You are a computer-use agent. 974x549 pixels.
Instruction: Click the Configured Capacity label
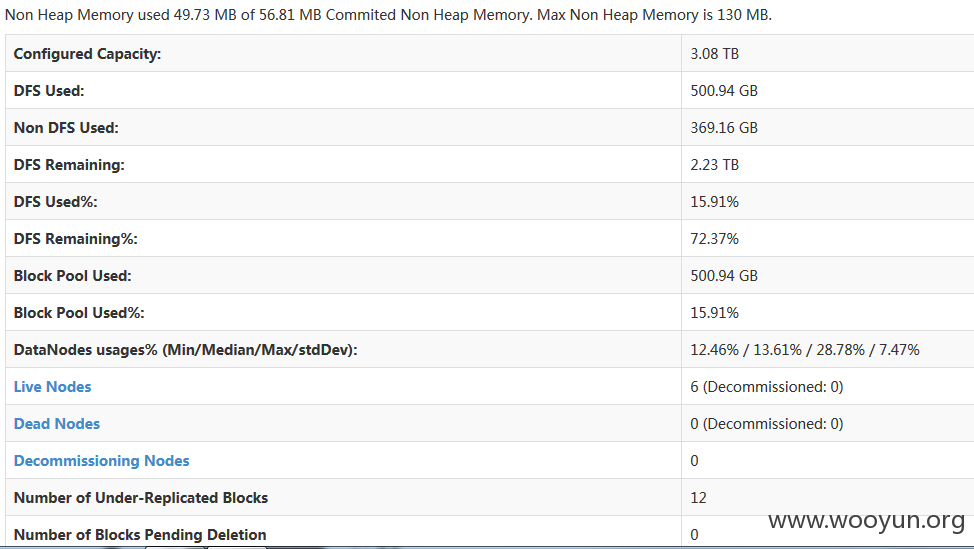87,54
